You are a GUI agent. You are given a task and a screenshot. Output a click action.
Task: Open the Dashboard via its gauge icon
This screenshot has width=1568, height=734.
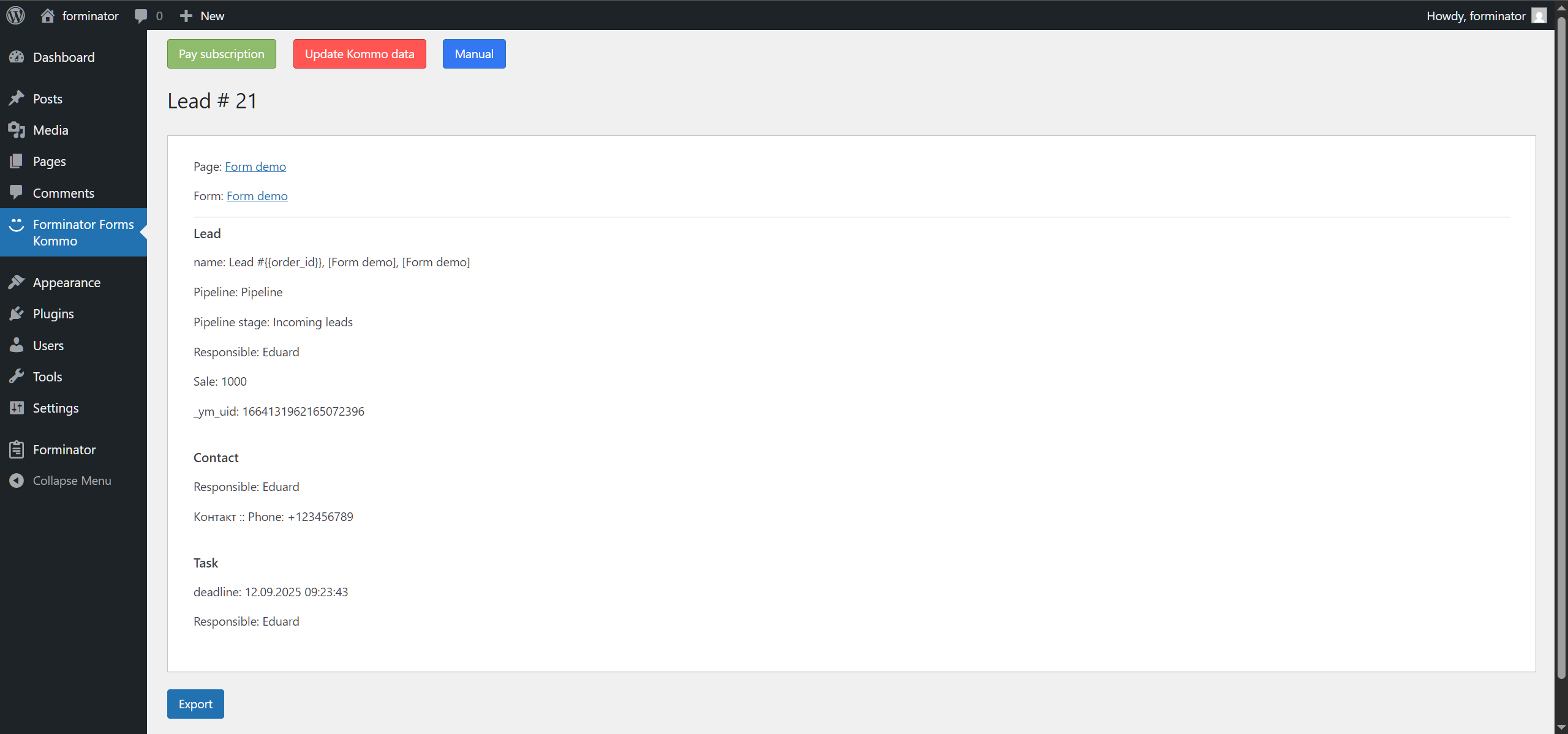pyautogui.click(x=17, y=56)
